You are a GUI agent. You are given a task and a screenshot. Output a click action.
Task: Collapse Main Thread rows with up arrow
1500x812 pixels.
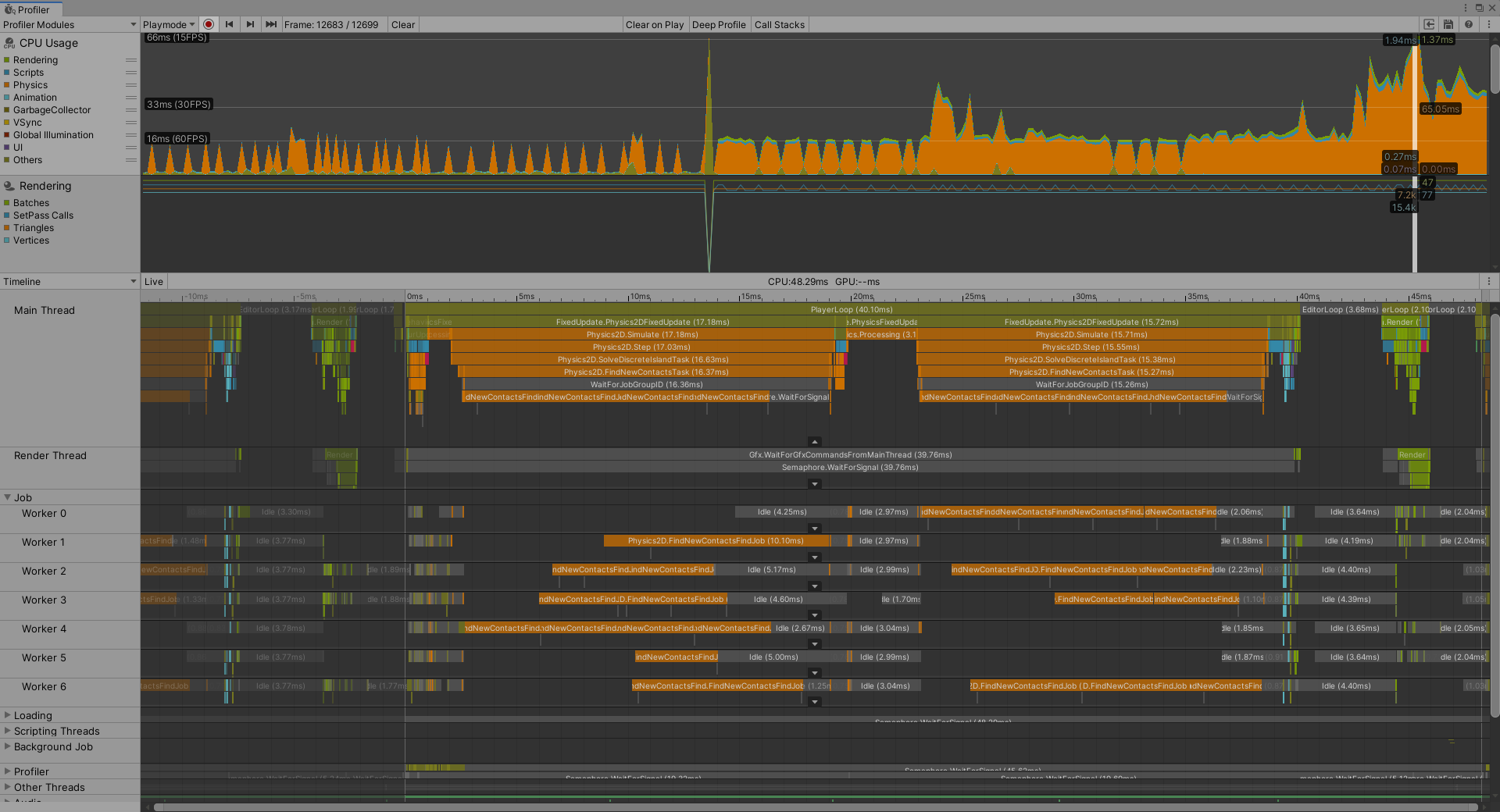pyautogui.click(x=815, y=441)
